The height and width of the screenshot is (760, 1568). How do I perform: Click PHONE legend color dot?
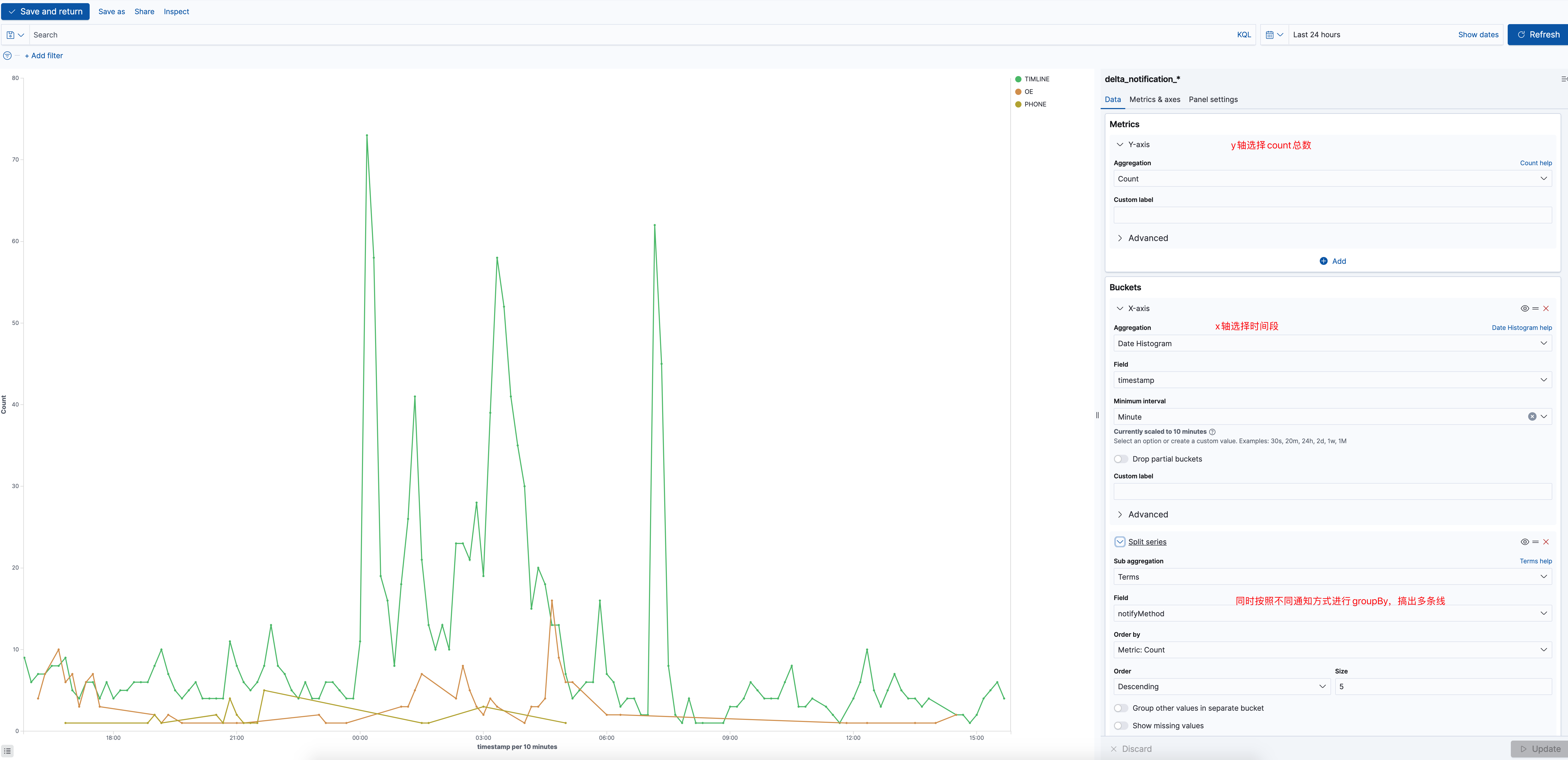pos(1018,105)
